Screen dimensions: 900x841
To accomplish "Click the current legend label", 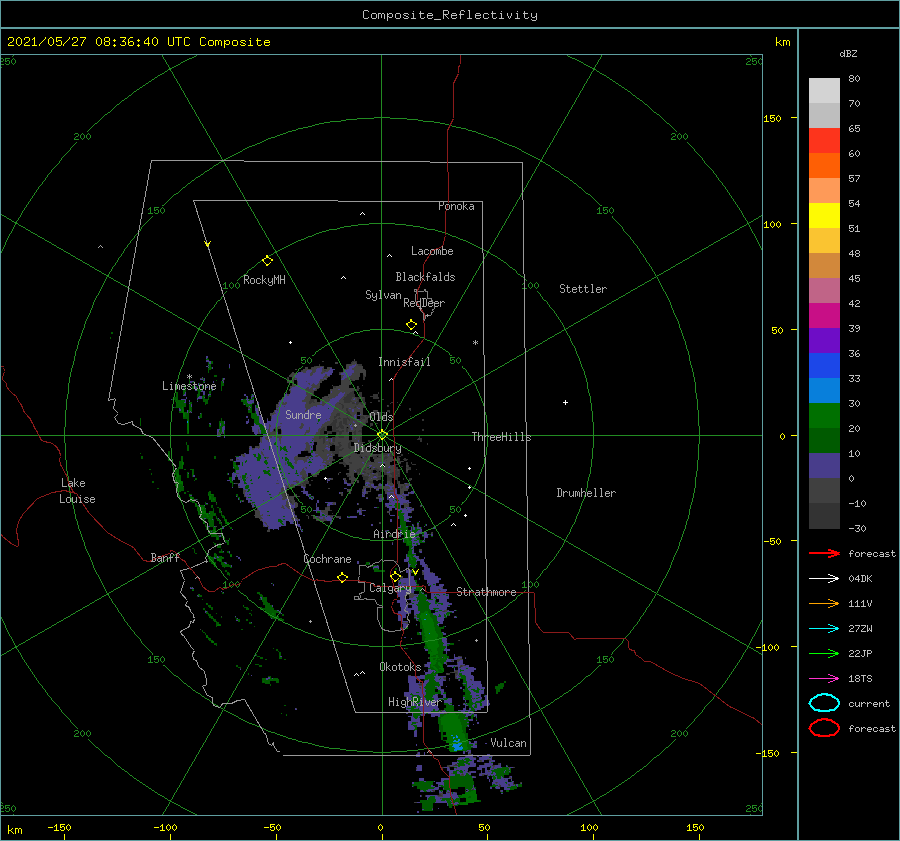I will coord(869,703).
